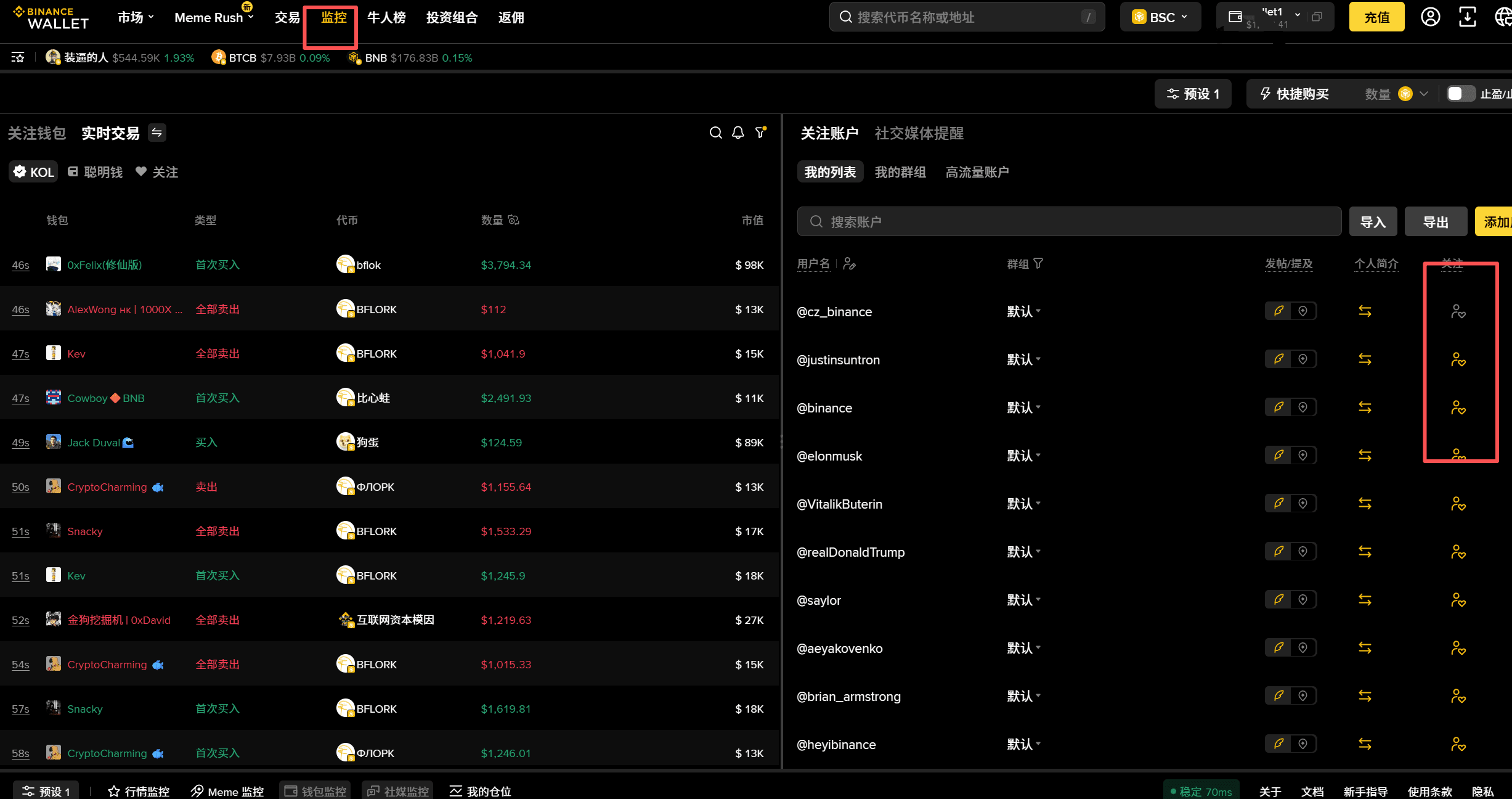Screen dimensions: 1512x799
Task: Click the 充值 deposit button
Action: tap(1376, 17)
